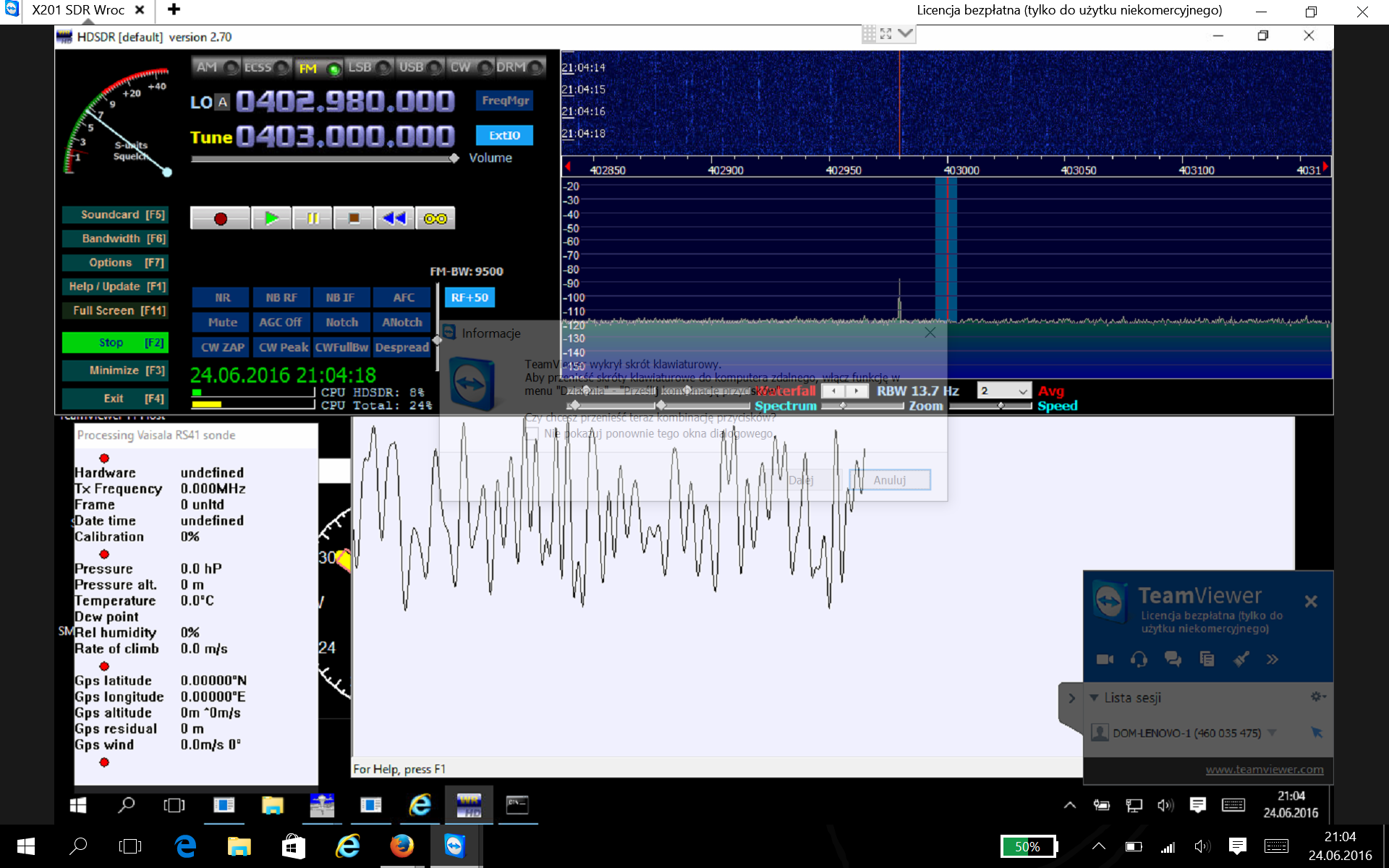Select AM demodulation mode
1389x868 pixels.
[x=216, y=67]
